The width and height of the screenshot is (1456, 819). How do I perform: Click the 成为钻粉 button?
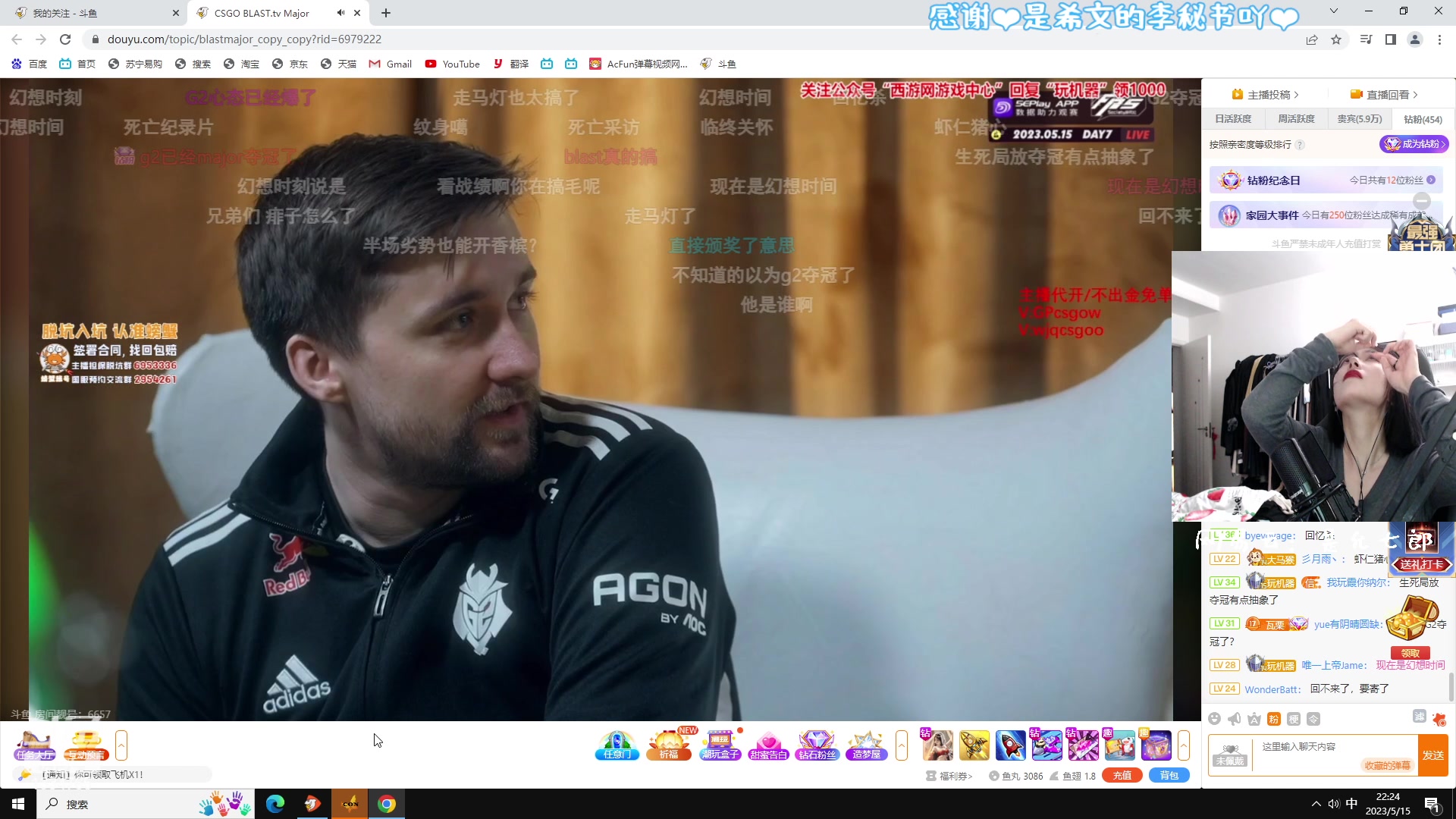coord(1414,144)
